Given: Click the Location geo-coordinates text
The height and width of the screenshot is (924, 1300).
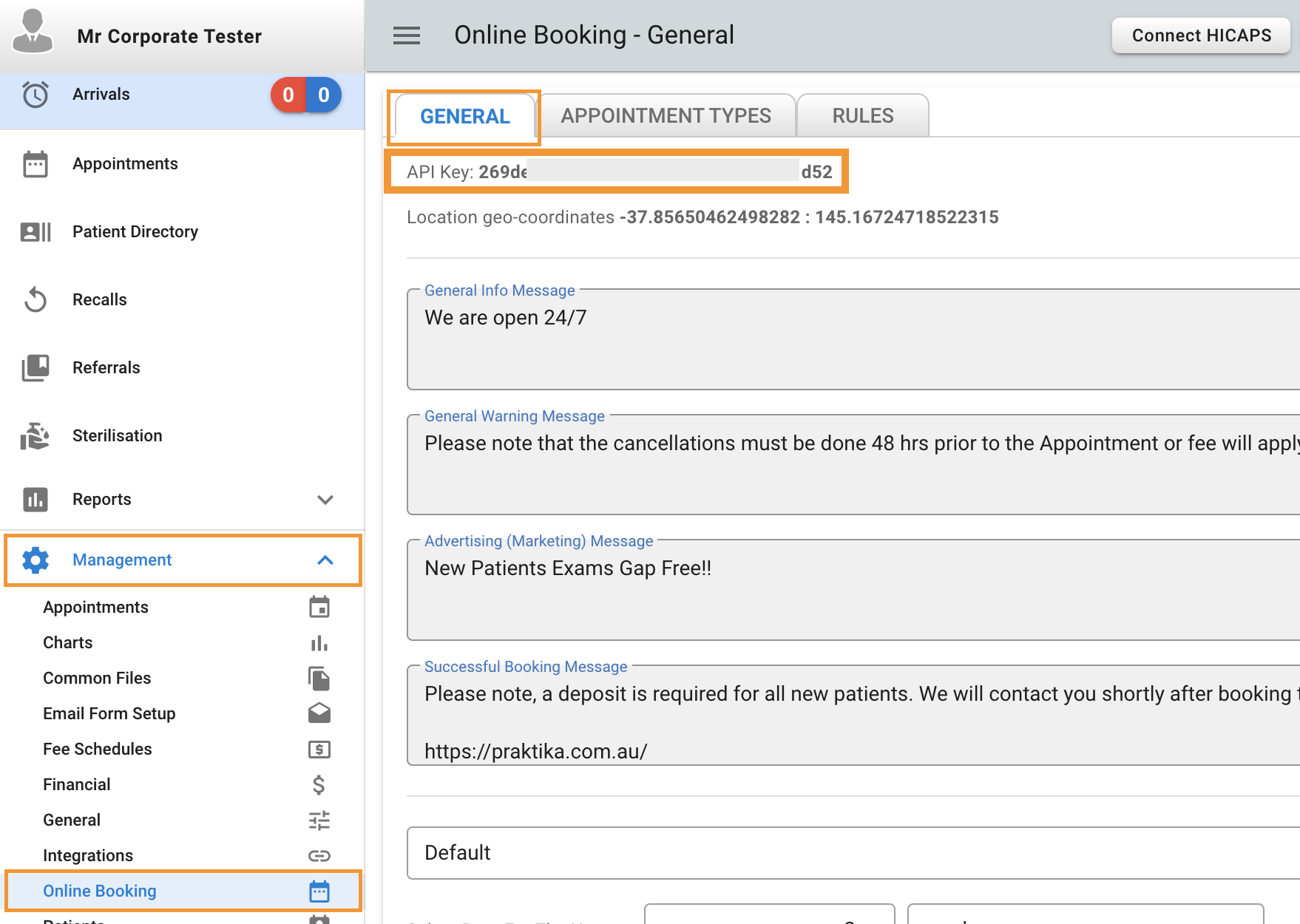Looking at the screenshot, I should point(703,217).
